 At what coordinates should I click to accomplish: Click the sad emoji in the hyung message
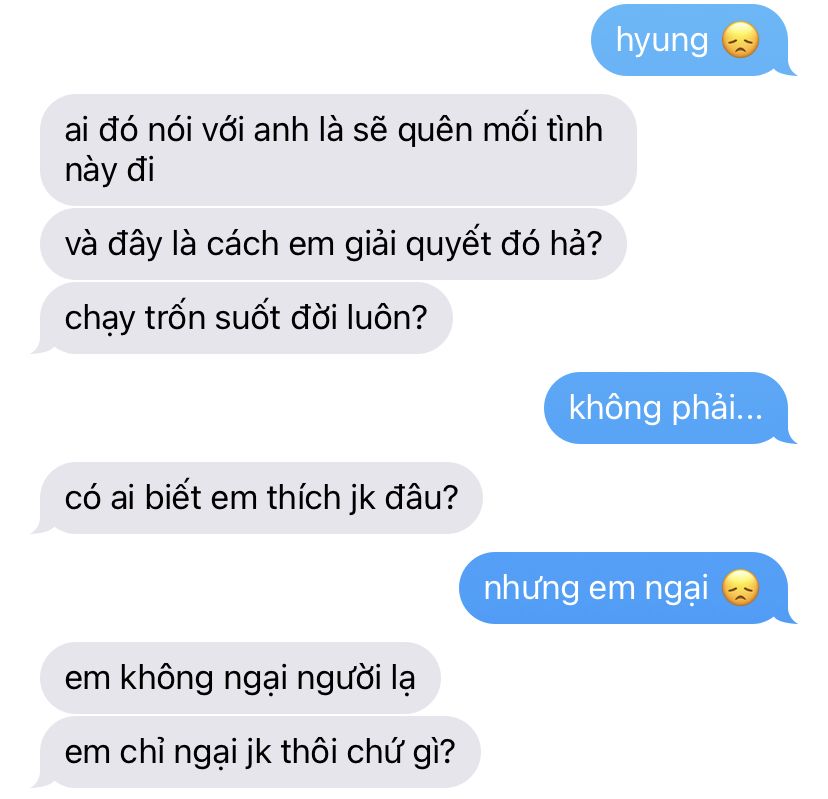click(740, 40)
